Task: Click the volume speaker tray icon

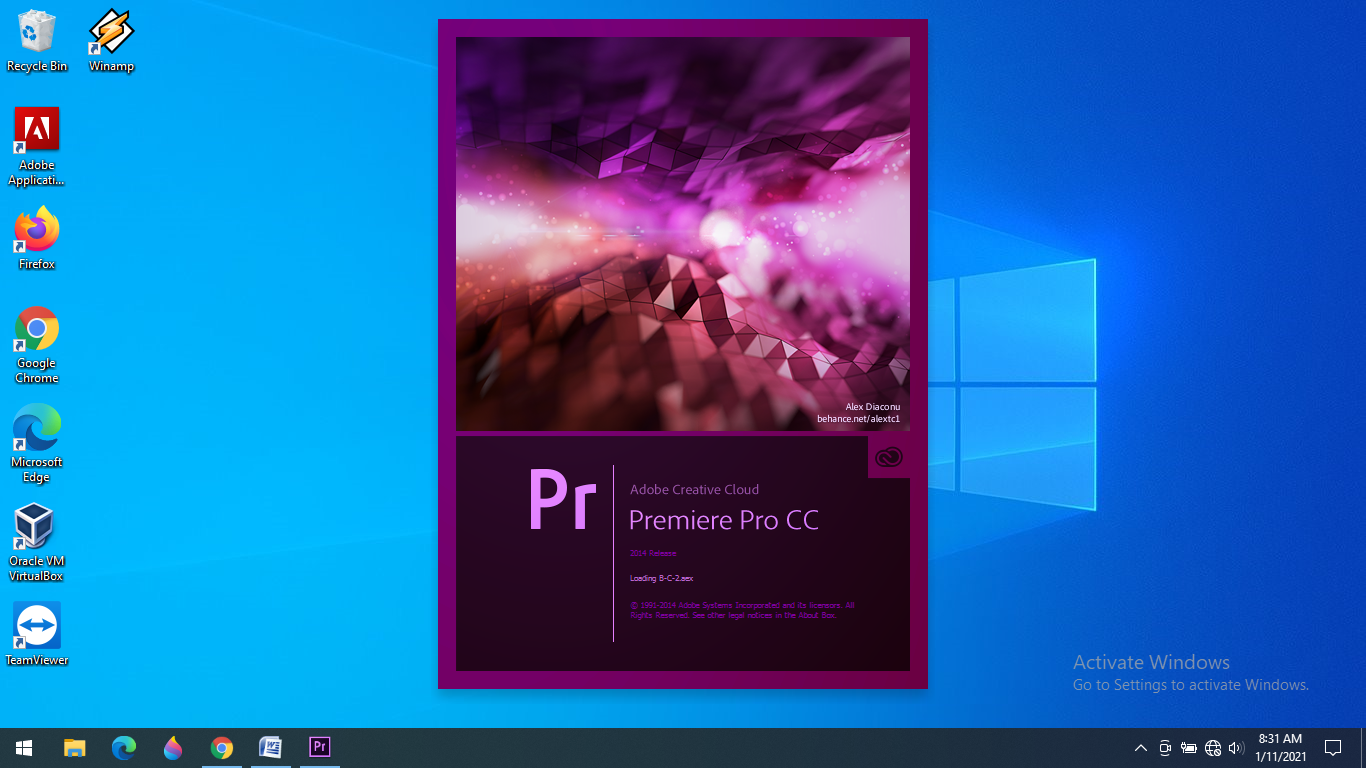Action: coord(1236,748)
